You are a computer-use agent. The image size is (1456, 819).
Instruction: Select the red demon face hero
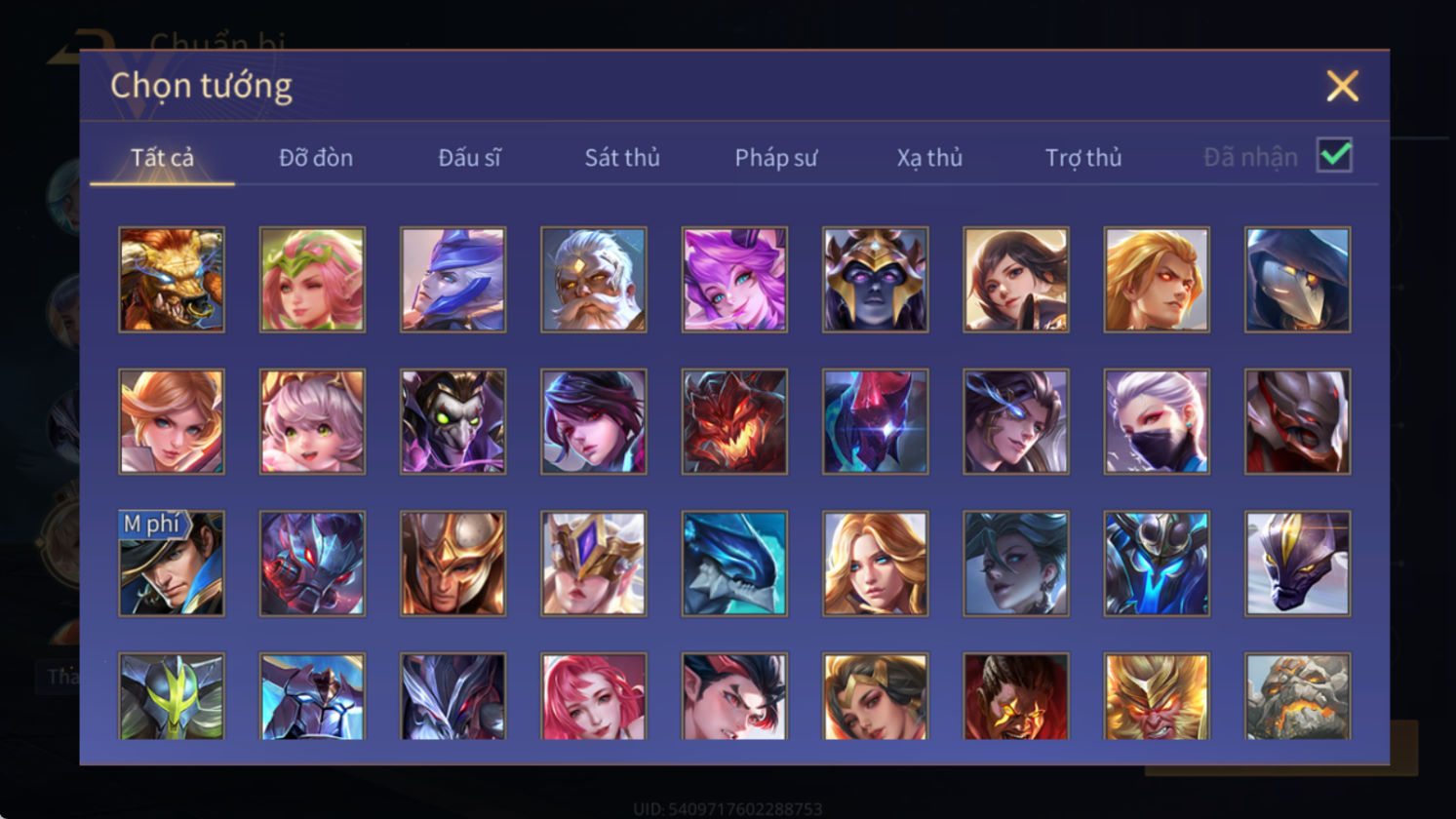coord(734,421)
